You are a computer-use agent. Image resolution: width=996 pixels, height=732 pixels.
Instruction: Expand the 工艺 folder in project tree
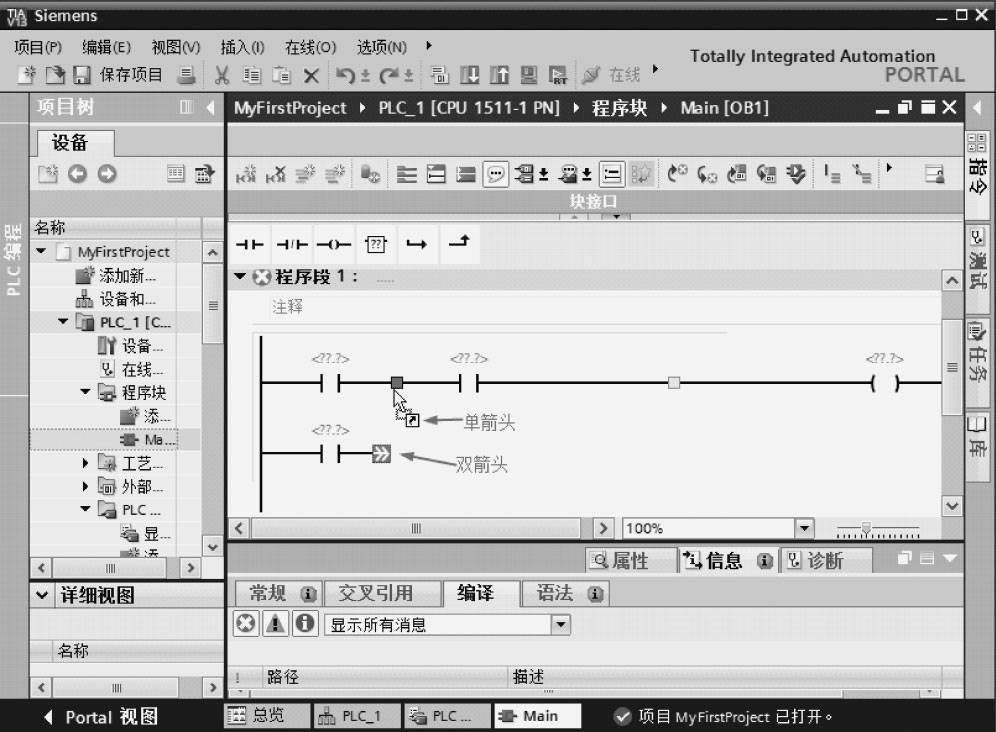(x=85, y=463)
